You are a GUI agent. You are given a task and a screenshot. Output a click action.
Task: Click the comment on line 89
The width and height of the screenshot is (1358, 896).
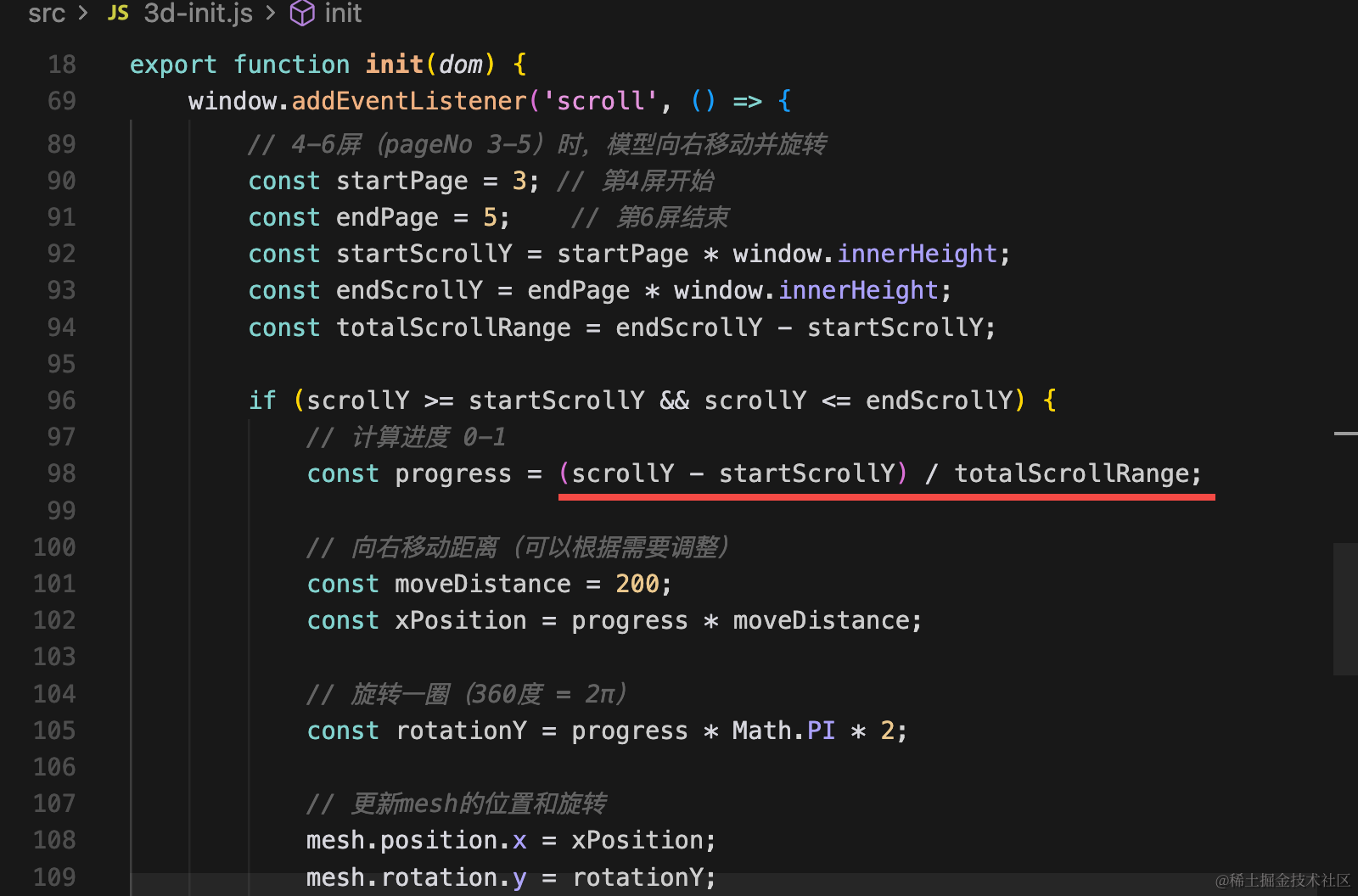537,144
